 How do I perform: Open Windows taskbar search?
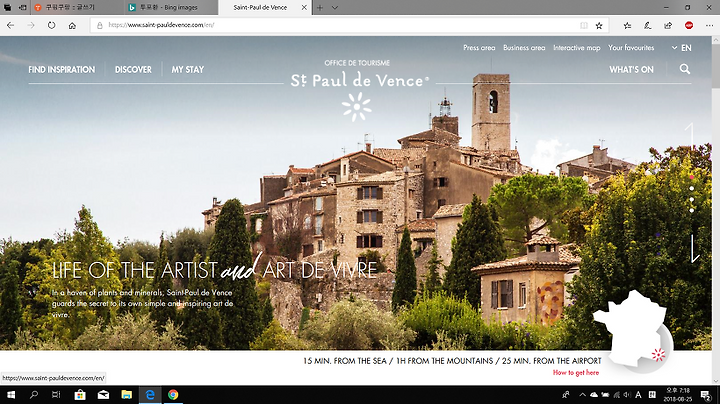[34, 394]
